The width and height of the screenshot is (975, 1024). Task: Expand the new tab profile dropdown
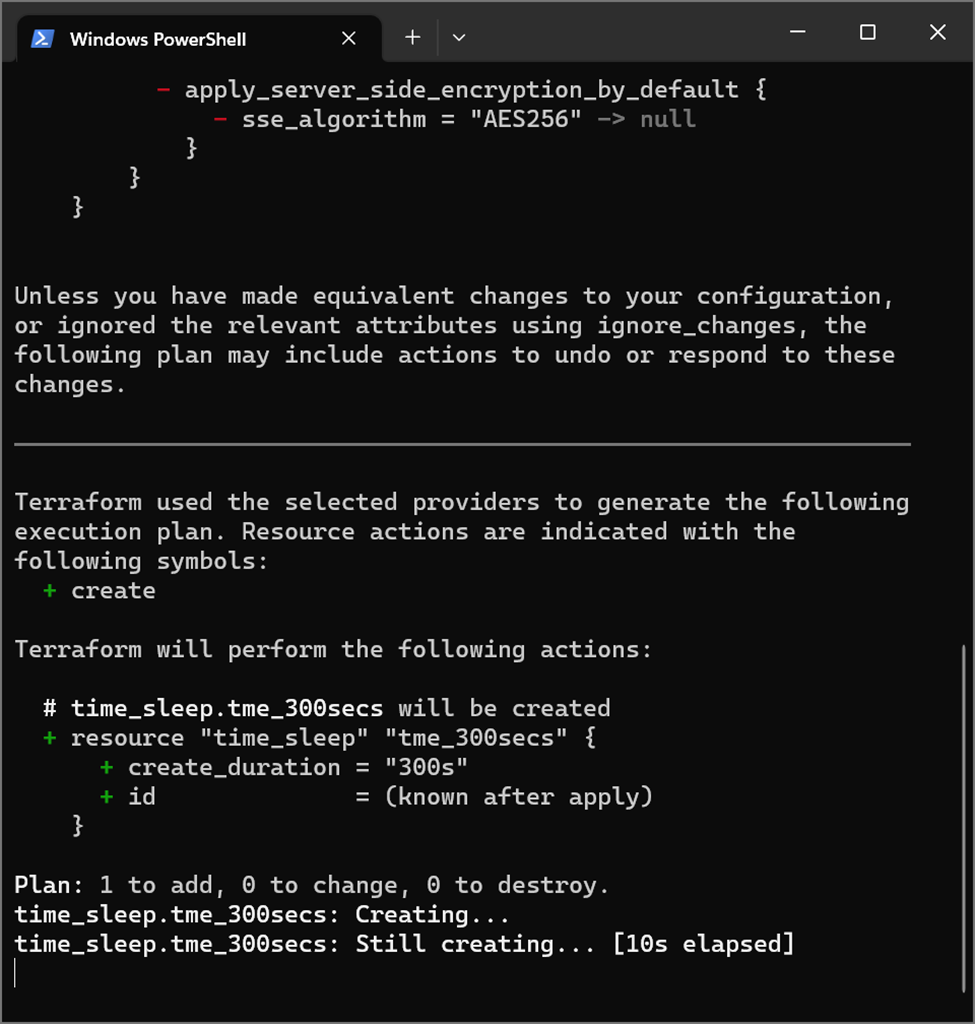[x=459, y=37]
